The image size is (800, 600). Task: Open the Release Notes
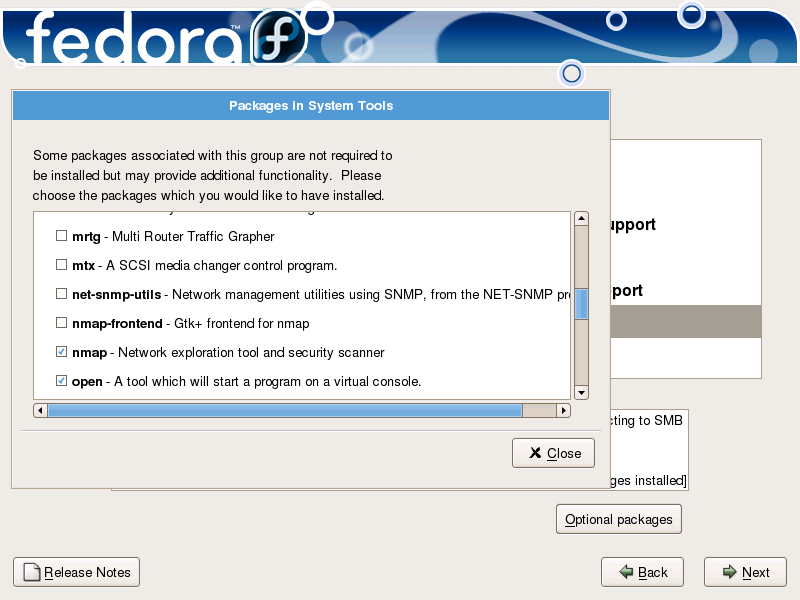click(77, 572)
